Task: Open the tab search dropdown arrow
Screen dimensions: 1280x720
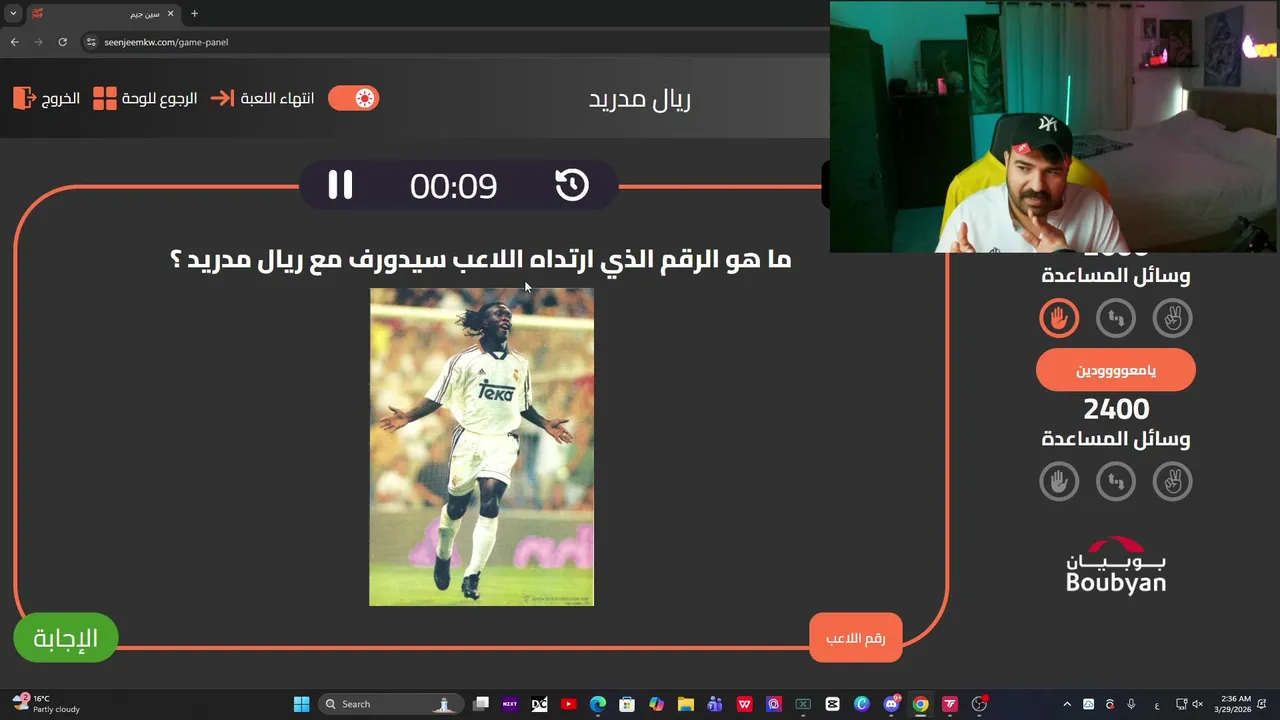Action: click(x=13, y=14)
